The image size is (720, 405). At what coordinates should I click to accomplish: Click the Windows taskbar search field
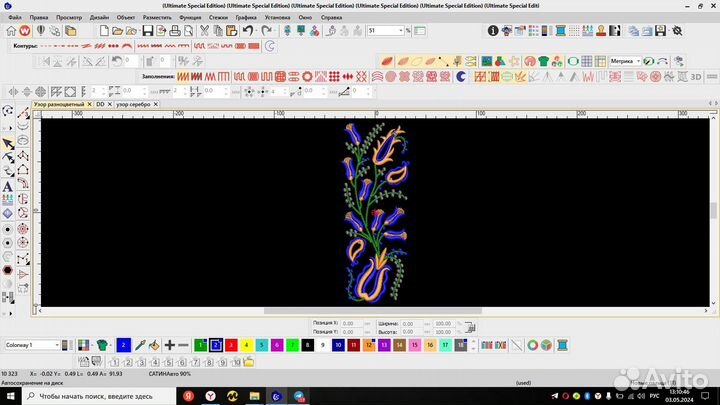coord(100,396)
